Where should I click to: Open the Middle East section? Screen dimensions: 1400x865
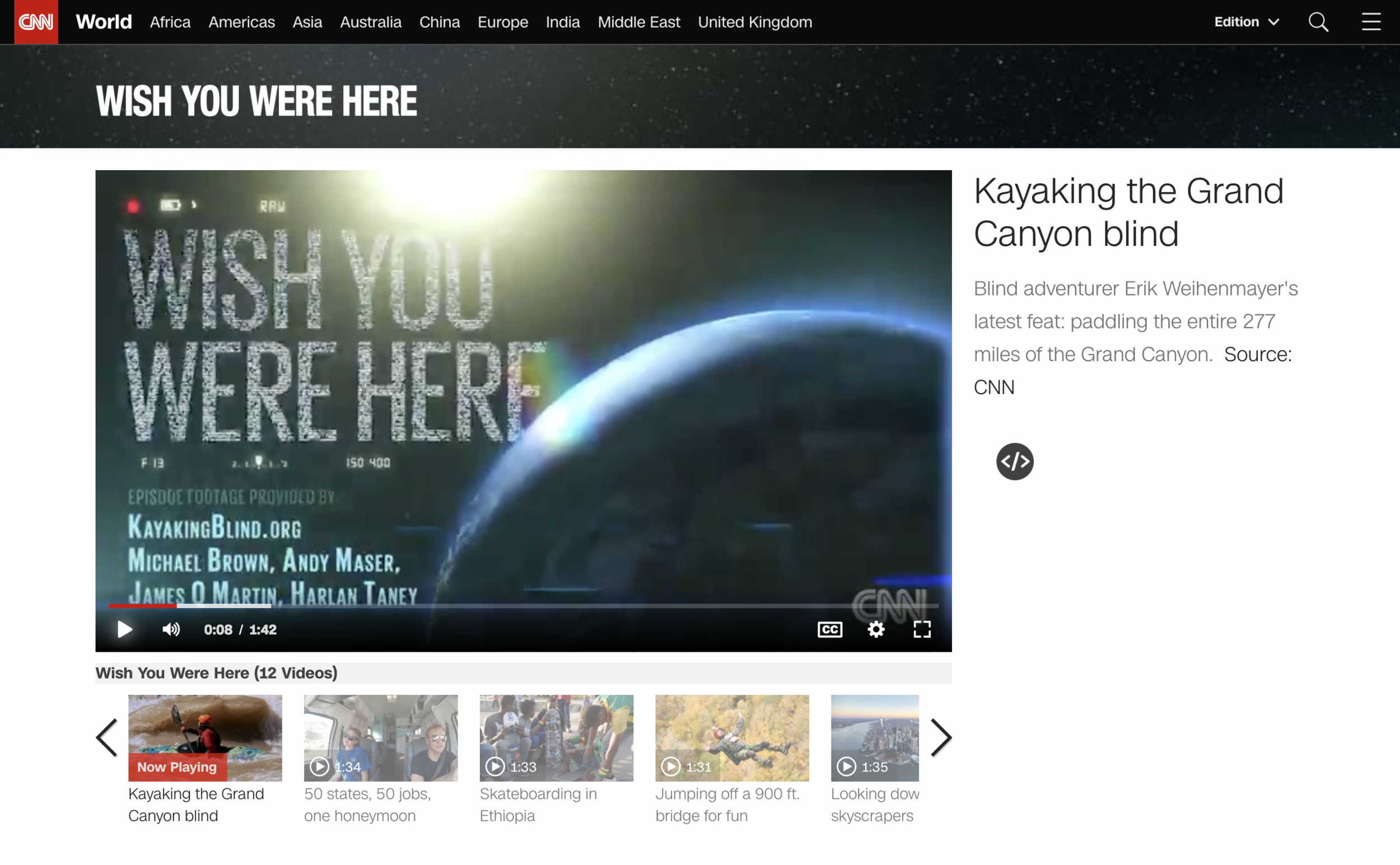coord(638,22)
